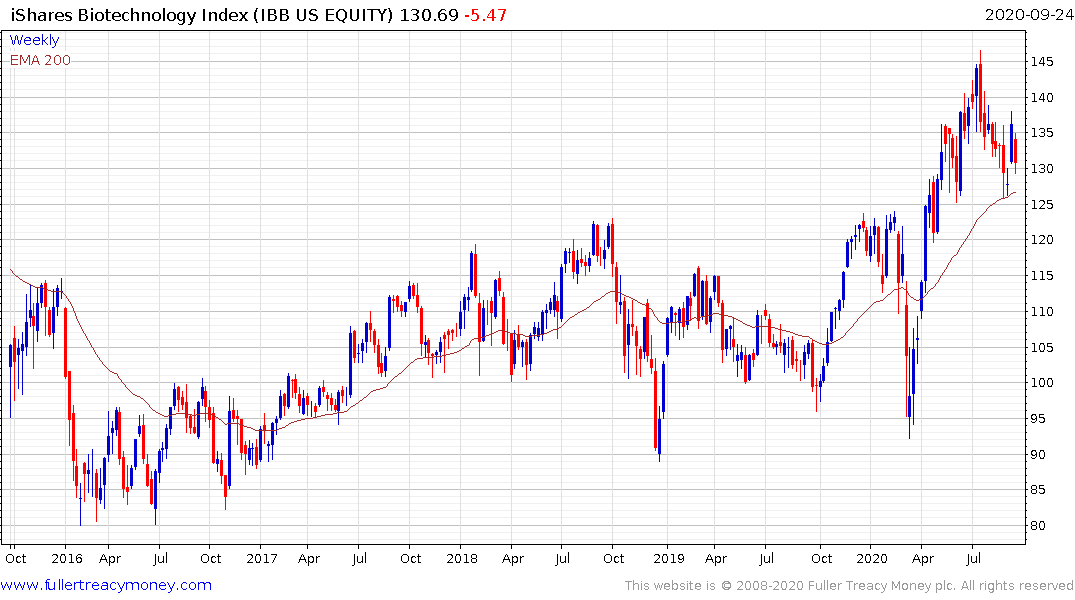Open the www.fullertreacymoney.com link
This screenshot has height=600, width=1075.
pos(106,585)
